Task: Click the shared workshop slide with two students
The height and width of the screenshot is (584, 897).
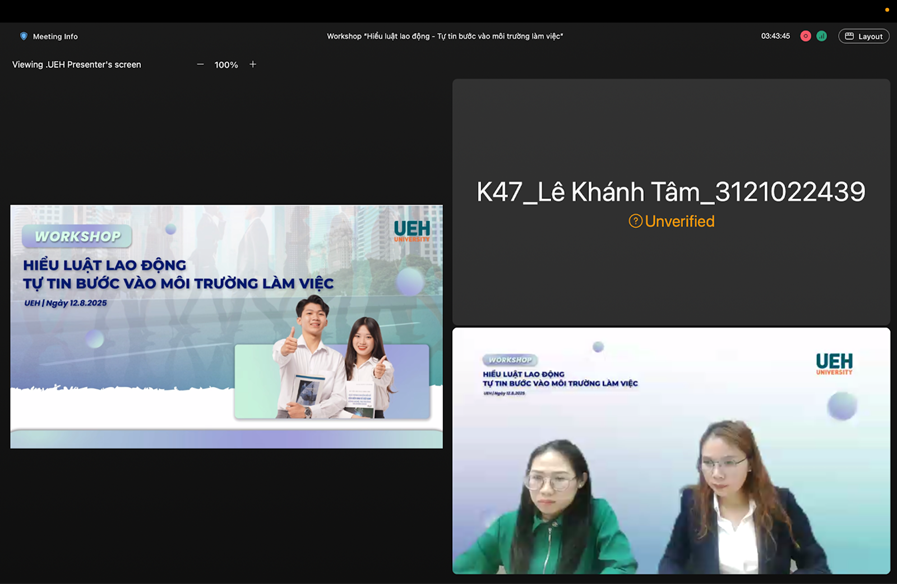Action: coord(226,327)
